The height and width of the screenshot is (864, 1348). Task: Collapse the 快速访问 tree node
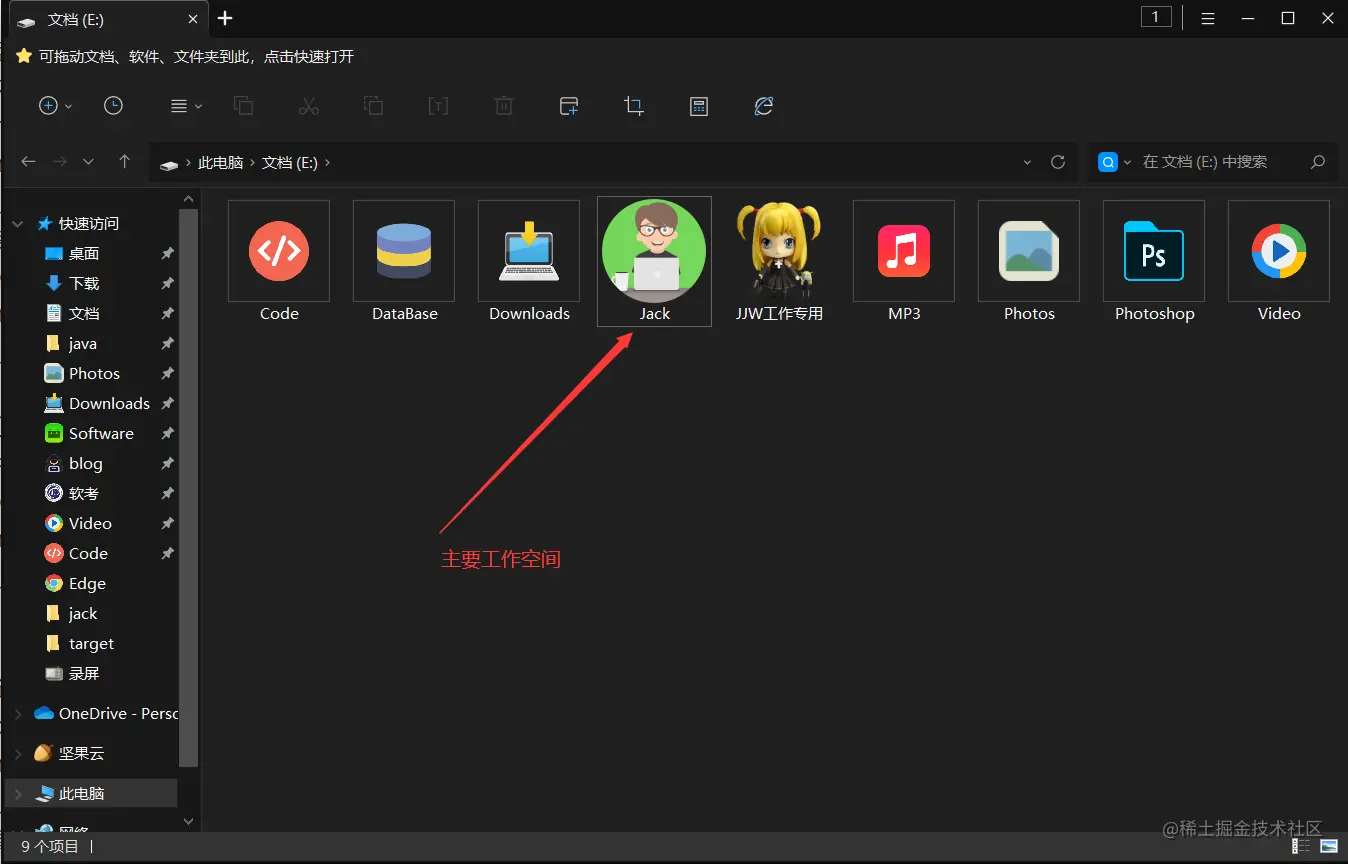[x=18, y=224]
